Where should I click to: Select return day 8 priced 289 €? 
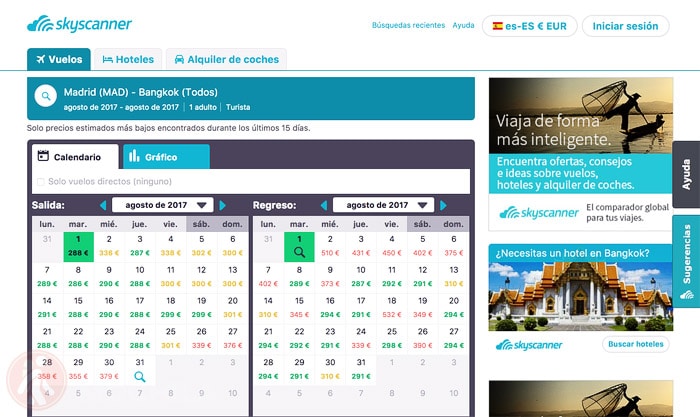coord(299,277)
